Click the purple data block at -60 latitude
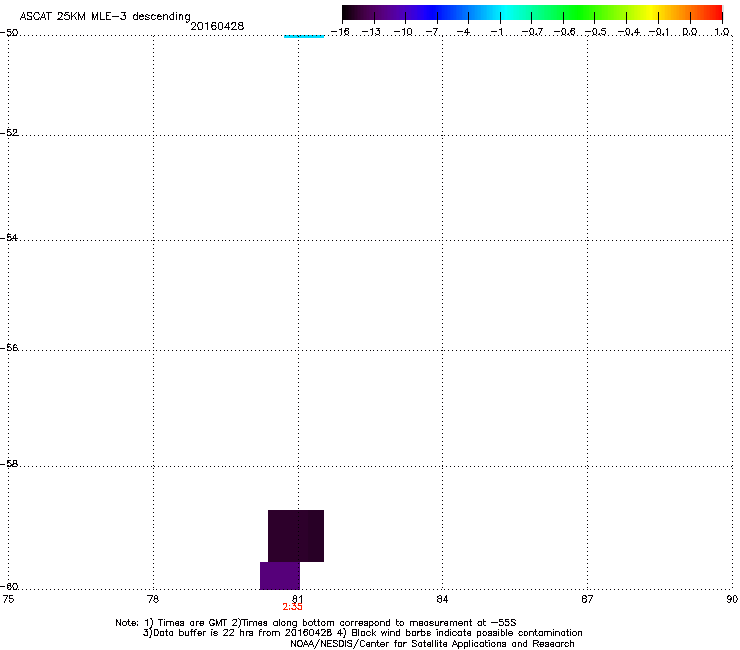The height and width of the screenshot is (650, 740). 280,575
